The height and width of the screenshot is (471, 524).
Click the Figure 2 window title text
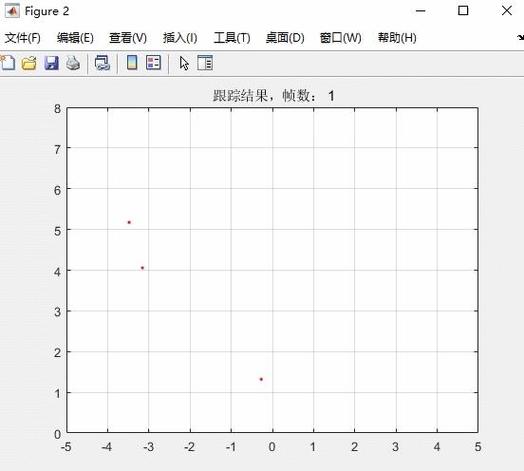pos(47,11)
